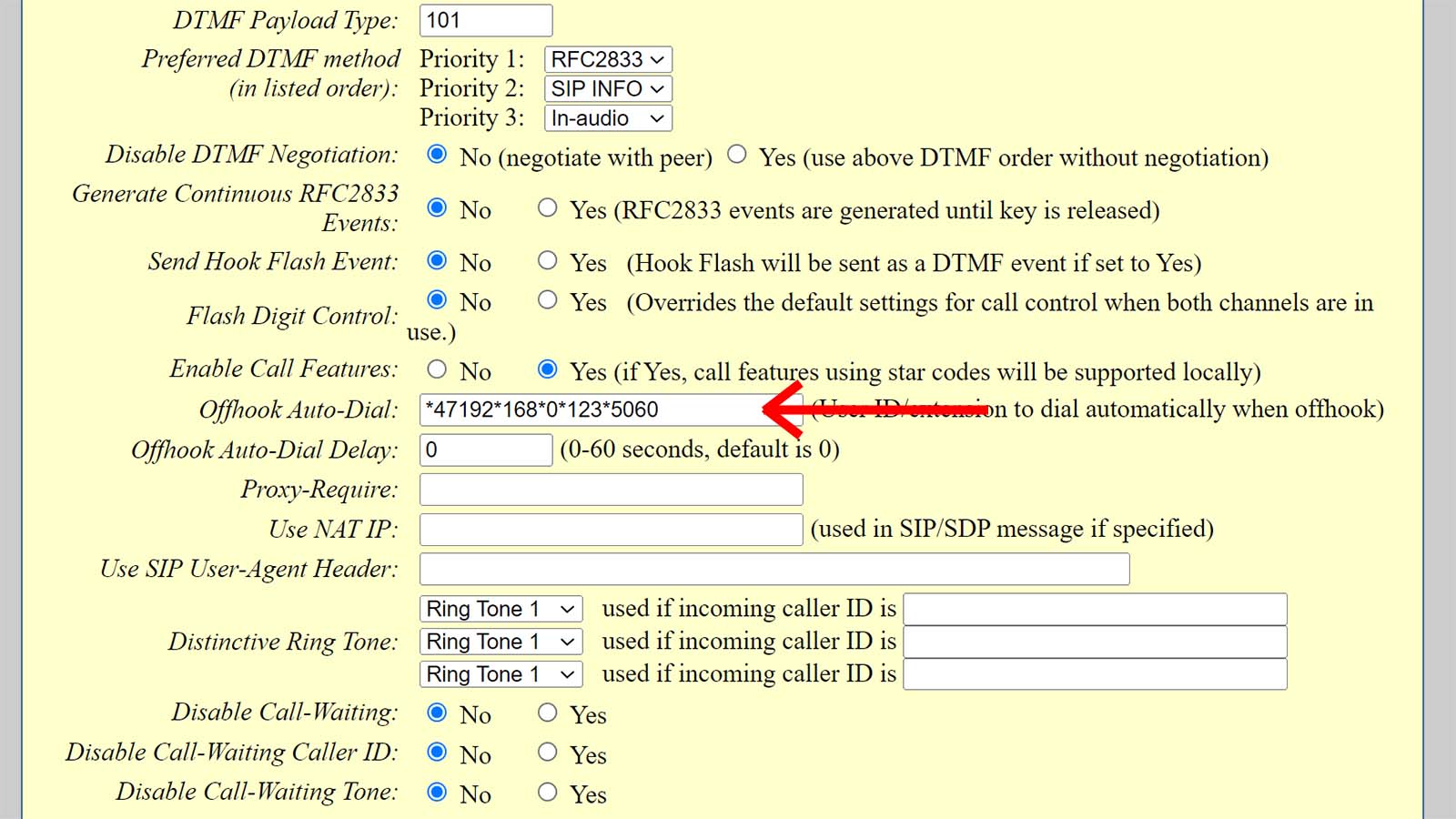The height and width of the screenshot is (819, 1456).
Task: Click the DTMF Payload Type field
Action: click(x=485, y=20)
